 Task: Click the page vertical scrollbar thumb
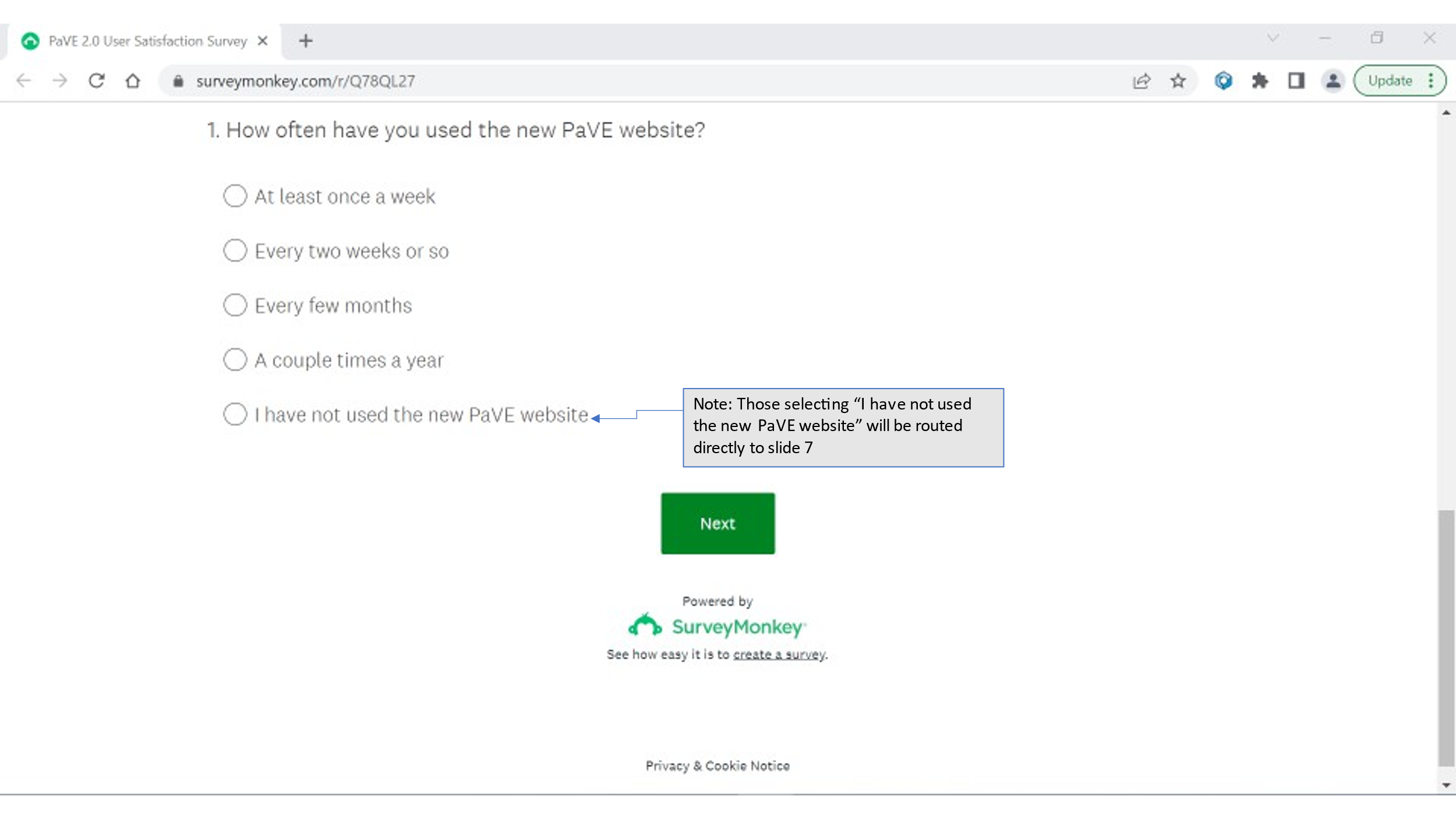[x=1446, y=638]
